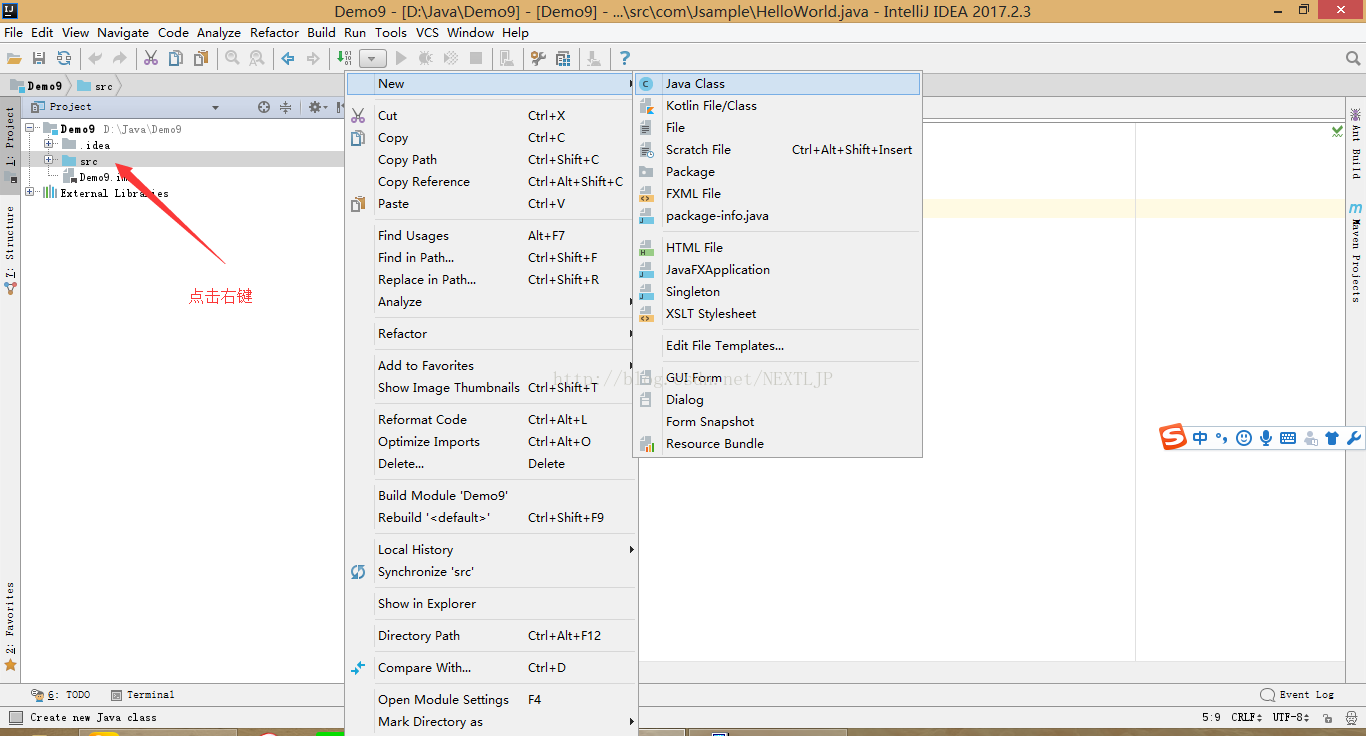Viewport: 1366px width, 736px height.
Task: Toggle read-only lock icon in status bar
Action: (1326, 718)
